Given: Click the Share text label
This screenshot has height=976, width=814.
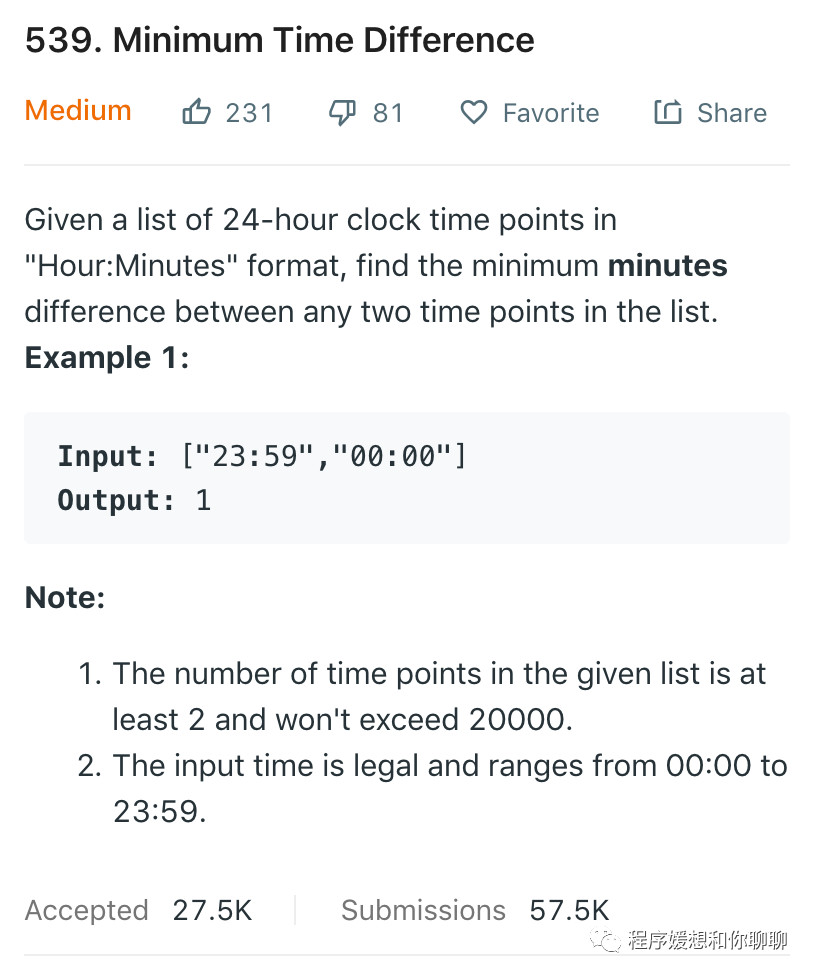Looking at the screenshot, I should (731, 113).
